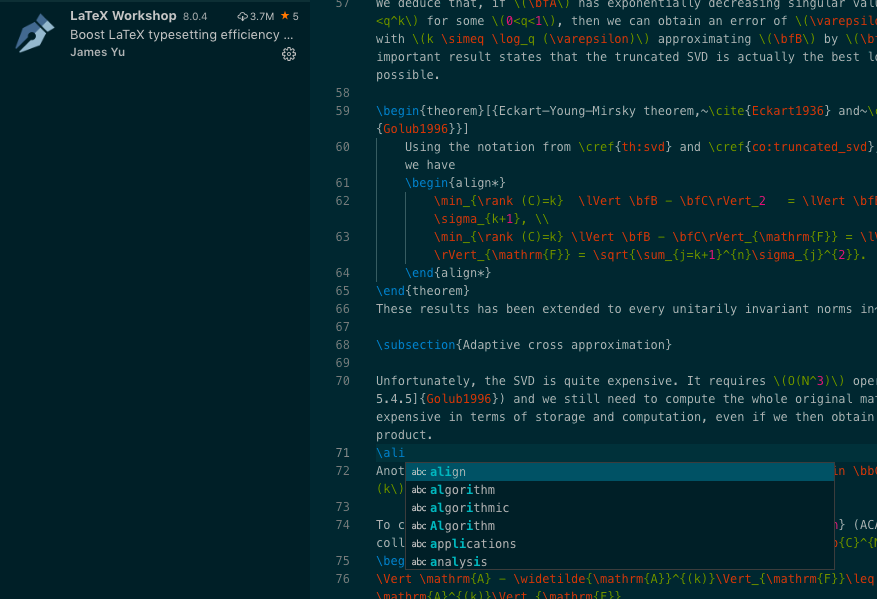Open extension settings via the gear icon
Screen dimensions: 877x599
click(x=289, y=55)
